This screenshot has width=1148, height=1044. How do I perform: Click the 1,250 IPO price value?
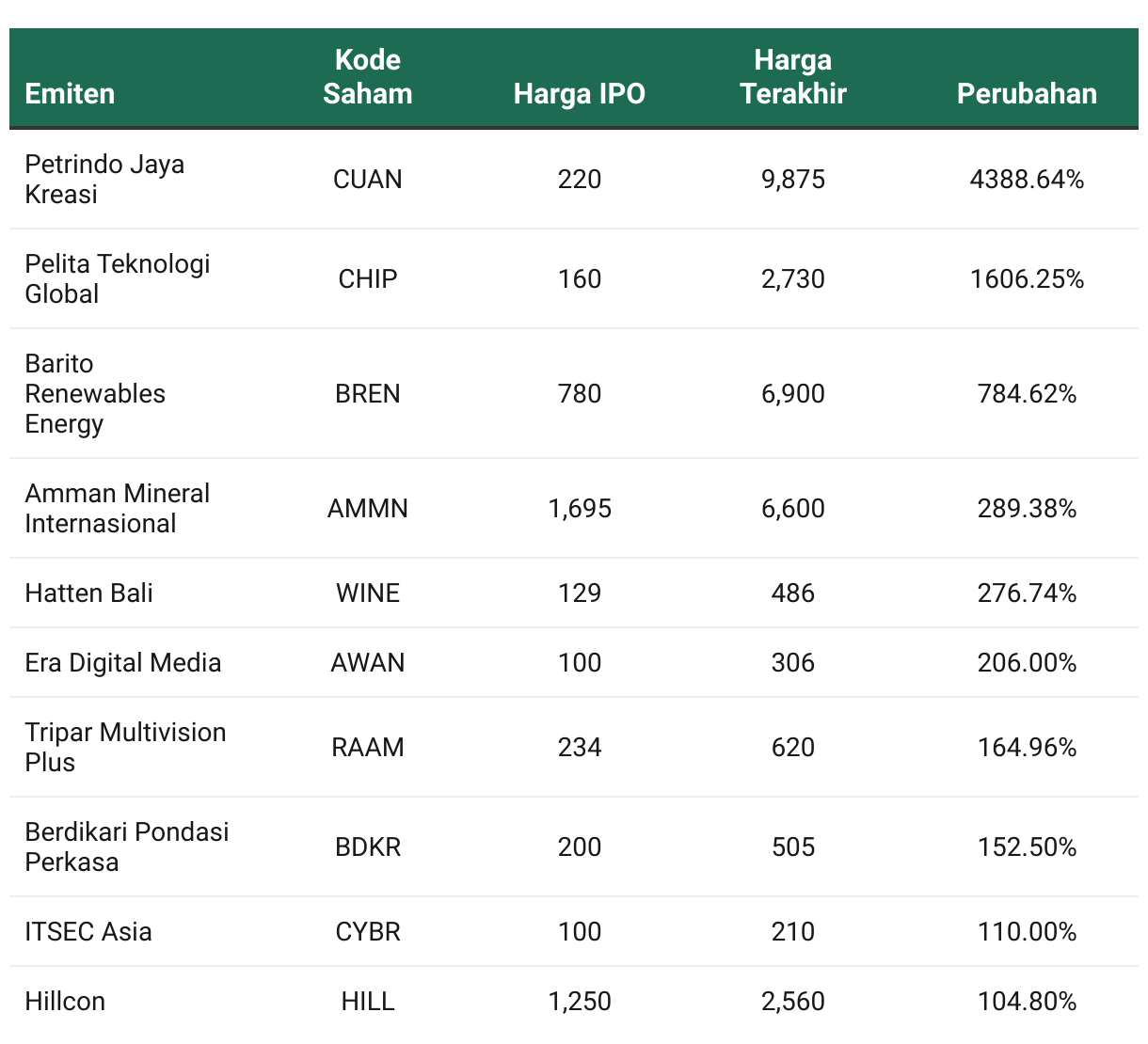point(579,1001)
